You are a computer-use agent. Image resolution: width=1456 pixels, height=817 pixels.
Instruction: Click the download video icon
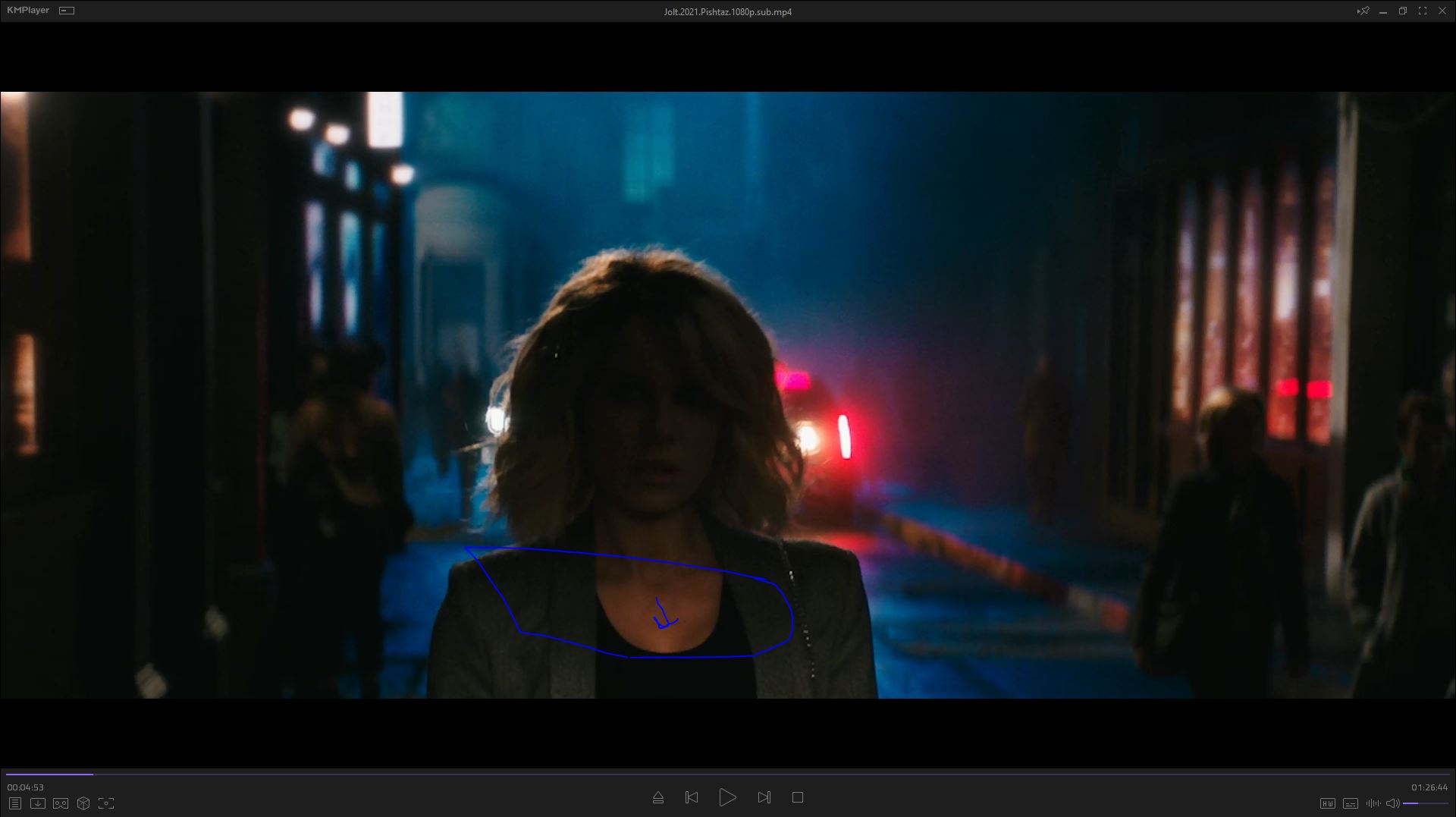37,803
